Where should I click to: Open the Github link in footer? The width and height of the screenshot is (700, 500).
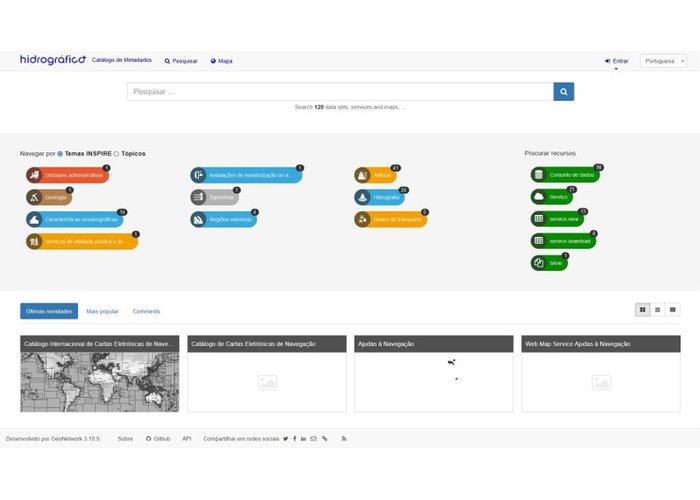158,439
